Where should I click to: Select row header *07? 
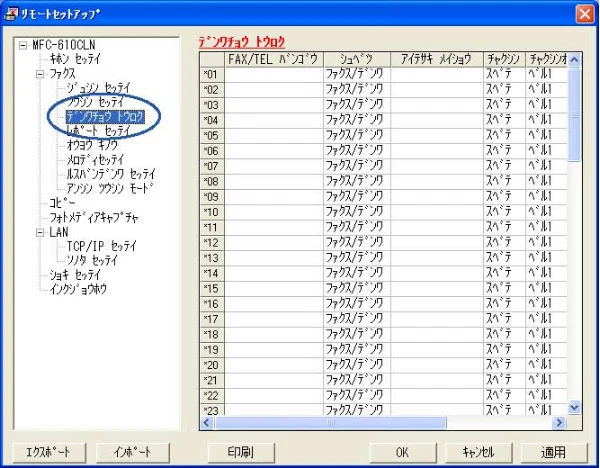212,166
